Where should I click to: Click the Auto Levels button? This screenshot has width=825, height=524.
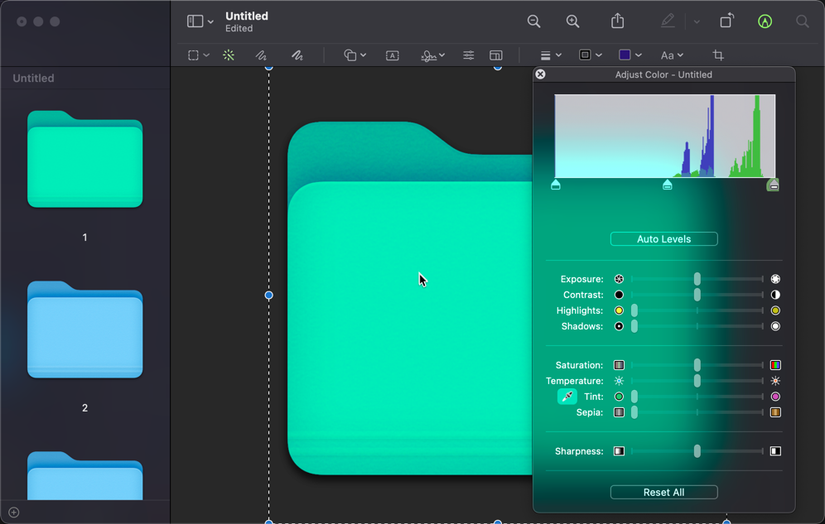tap(664, 239)
